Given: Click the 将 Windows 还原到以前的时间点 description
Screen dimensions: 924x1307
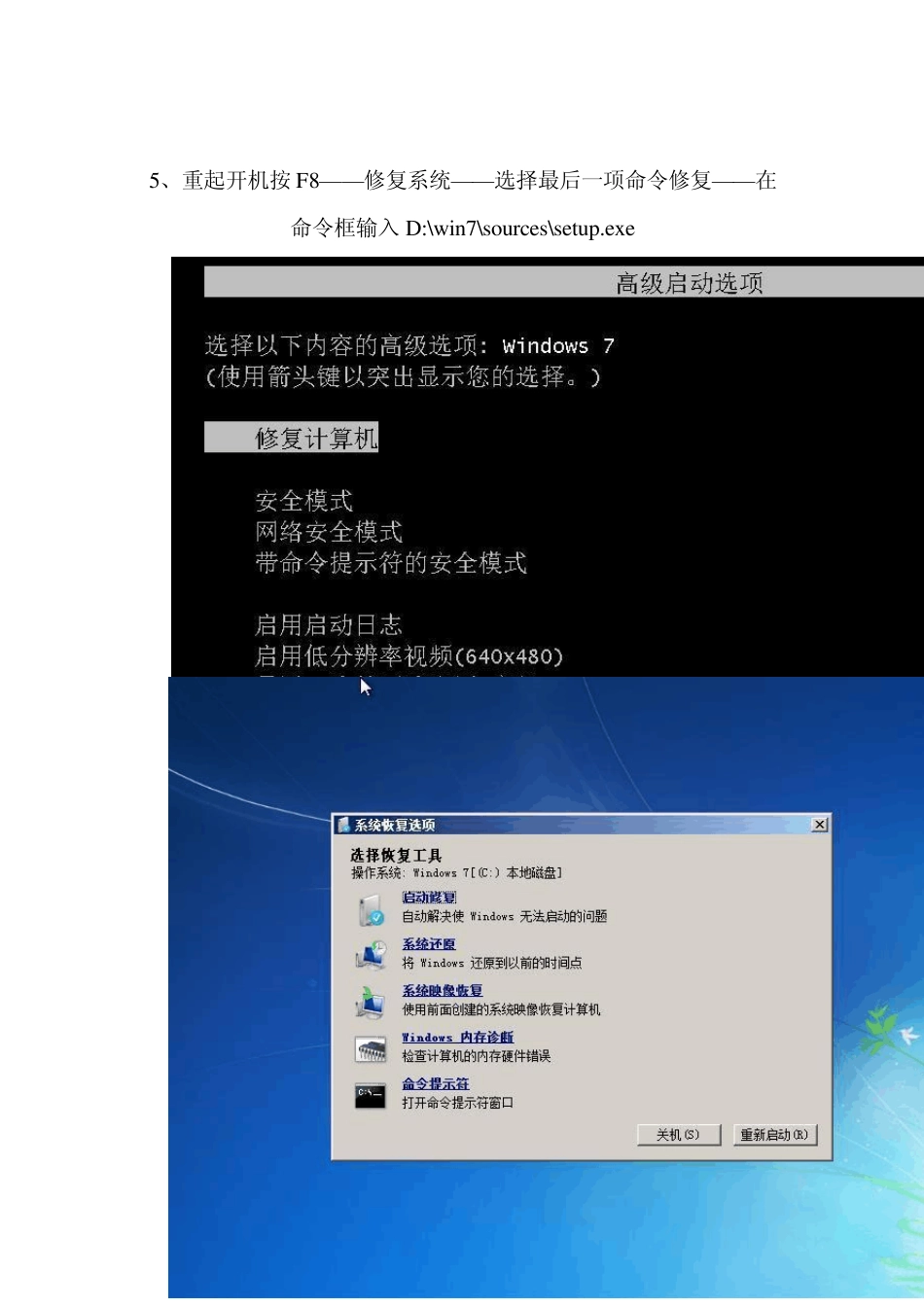Looking at the screenshot, I should pos(492,963).
